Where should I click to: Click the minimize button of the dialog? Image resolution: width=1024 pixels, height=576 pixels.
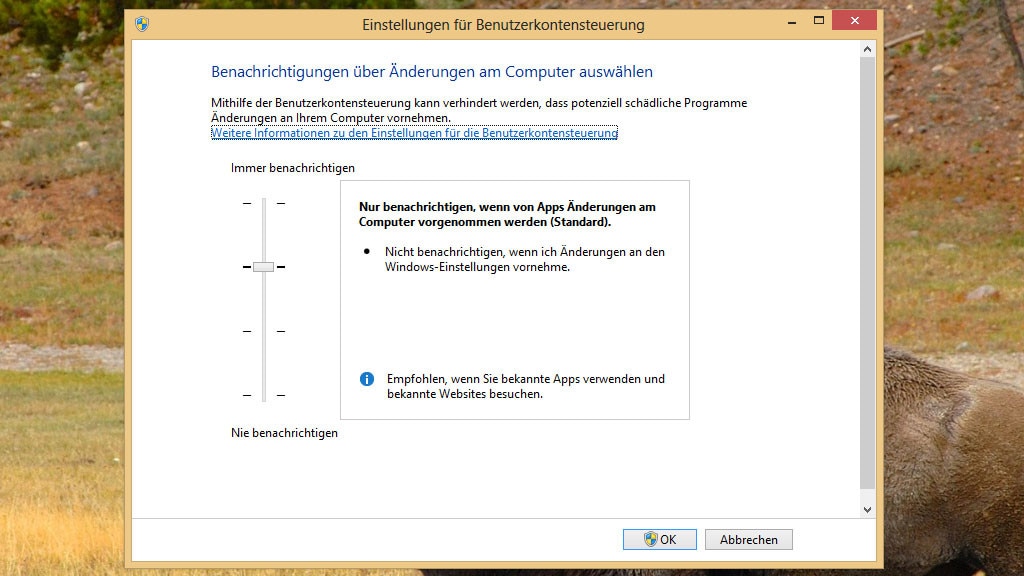[x=793, y=18]
